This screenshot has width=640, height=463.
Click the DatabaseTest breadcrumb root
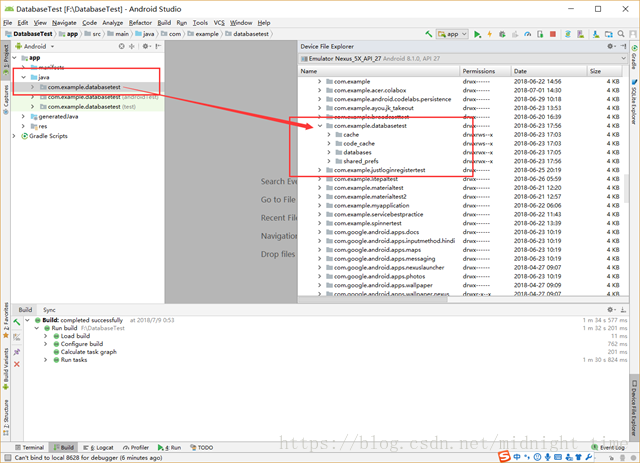29,34
